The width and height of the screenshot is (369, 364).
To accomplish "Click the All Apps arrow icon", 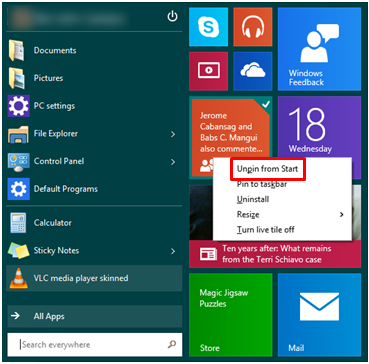I will [x=15, y=316].
